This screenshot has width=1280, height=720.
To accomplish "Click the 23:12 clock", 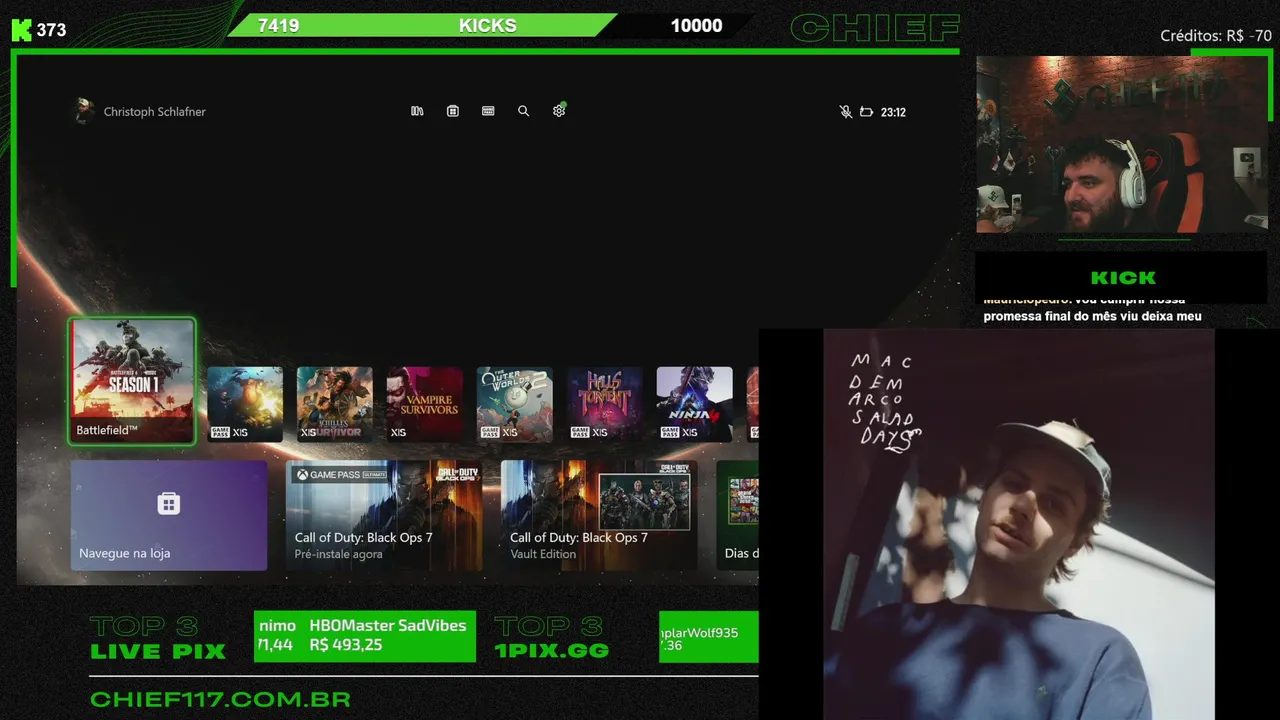I will click(x=893, y=112).
